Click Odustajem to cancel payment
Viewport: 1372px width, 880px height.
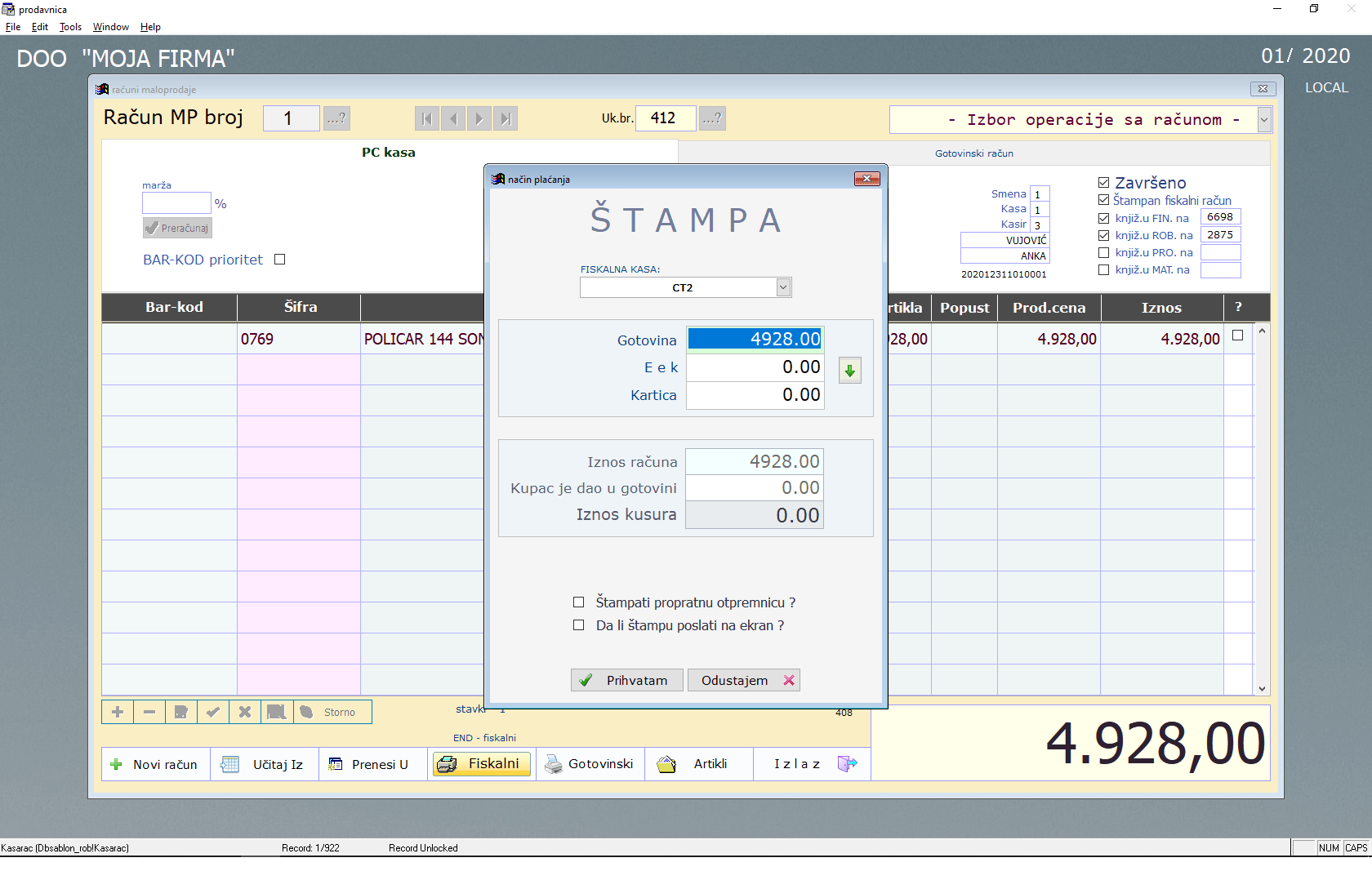tap(743, 680)
